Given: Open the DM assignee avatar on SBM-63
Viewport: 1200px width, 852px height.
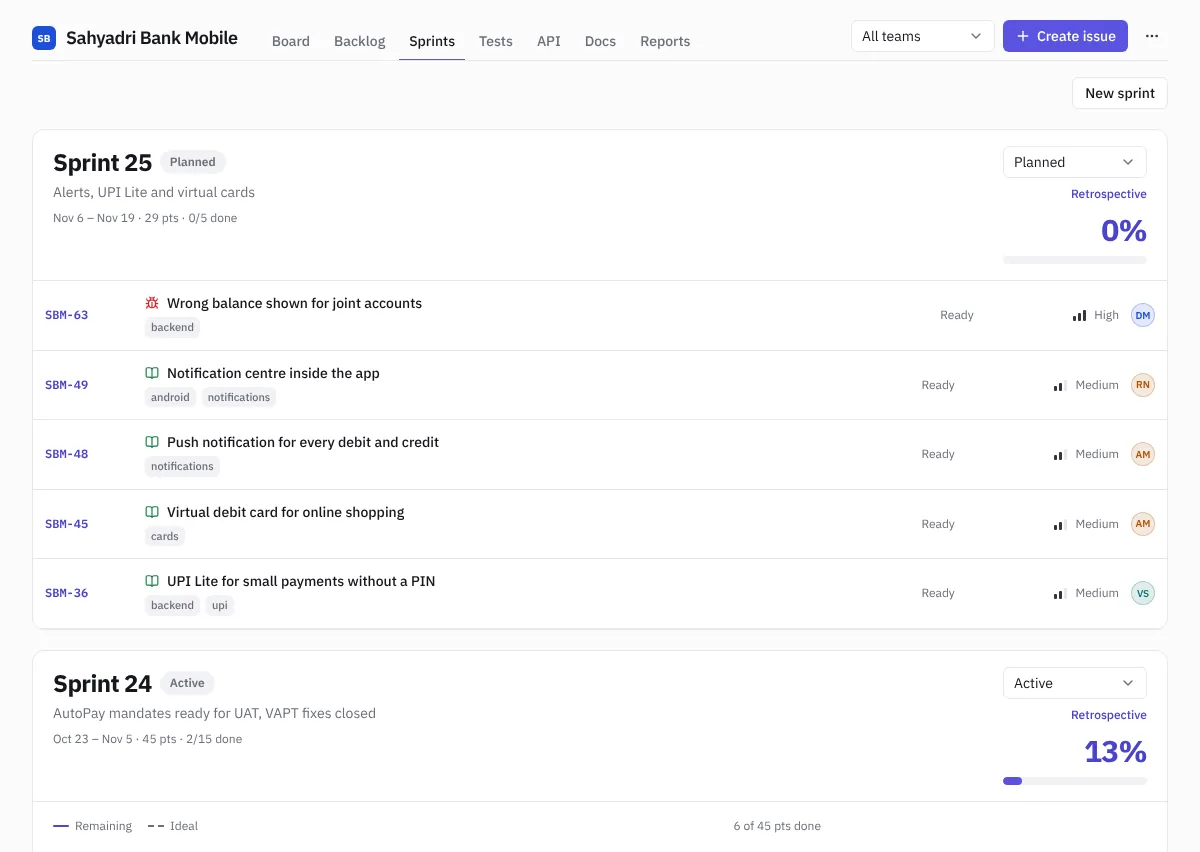Looking at the screenshot, I should (x=1143, y=315).
